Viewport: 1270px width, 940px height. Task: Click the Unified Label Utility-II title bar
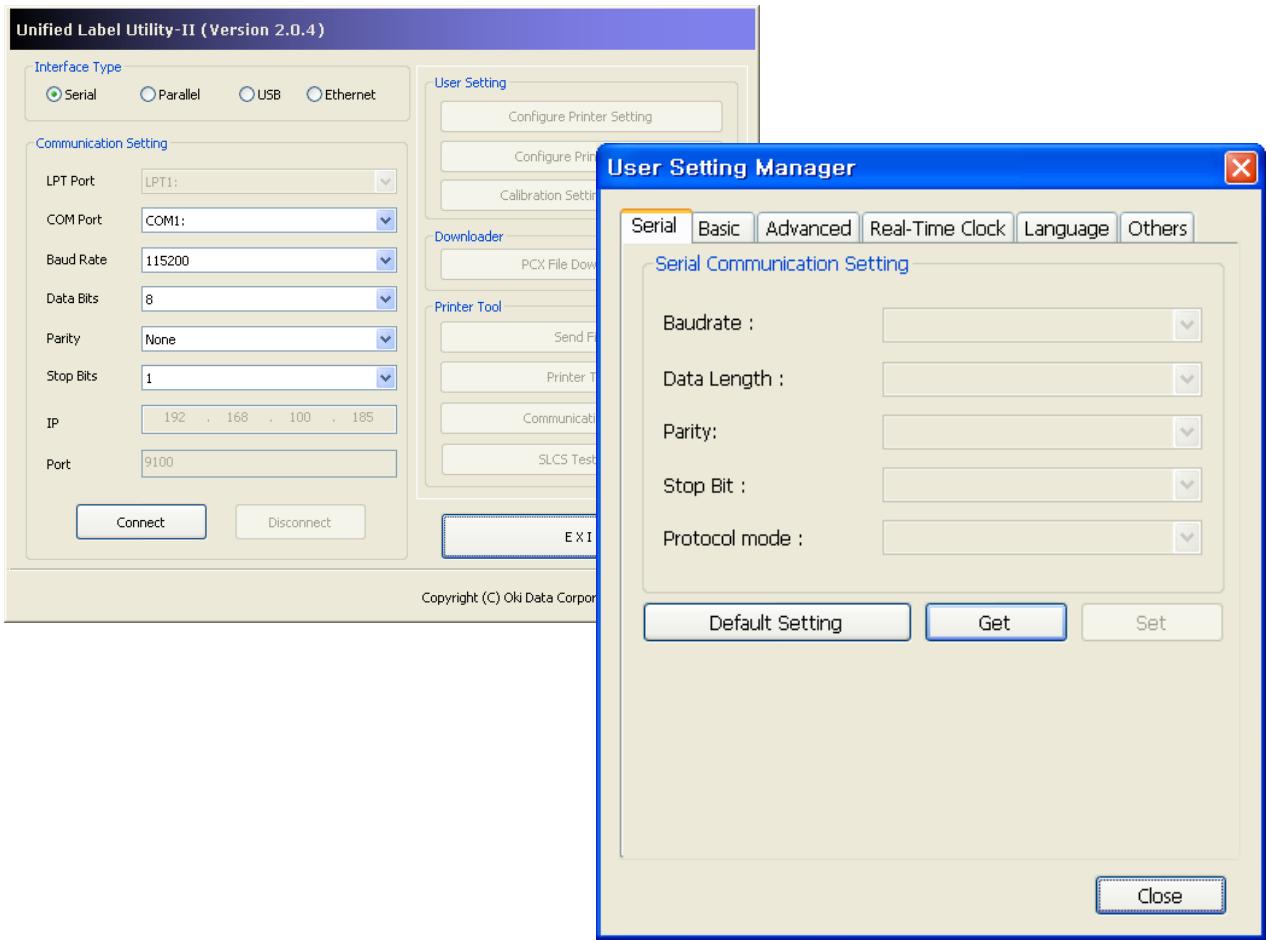tap(380, 27)
